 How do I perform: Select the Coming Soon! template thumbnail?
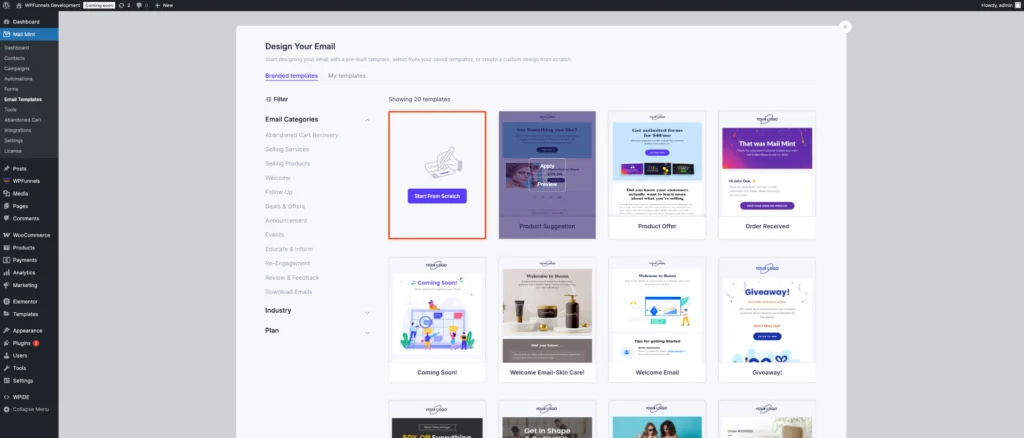click(437, 320)
